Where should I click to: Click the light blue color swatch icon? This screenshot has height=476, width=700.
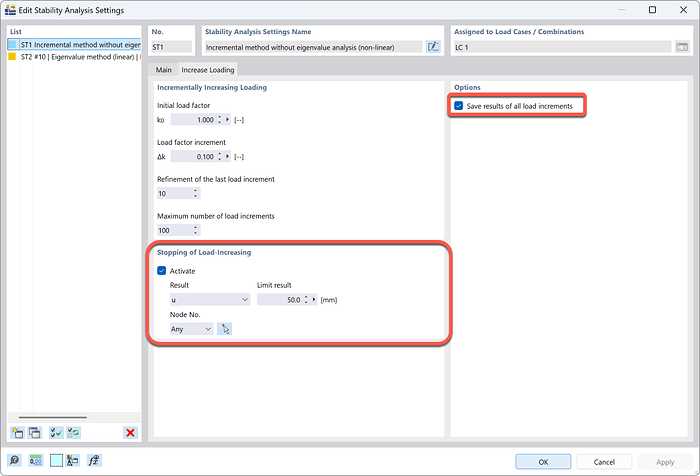point(56,461)
